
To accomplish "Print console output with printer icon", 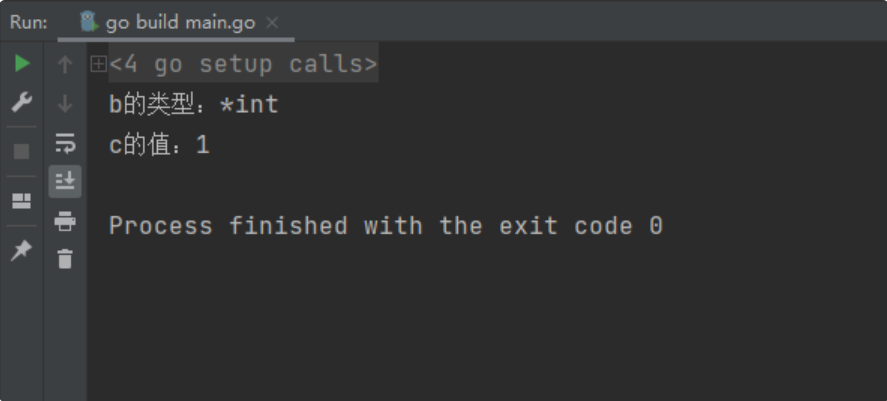I will (65, 221).
